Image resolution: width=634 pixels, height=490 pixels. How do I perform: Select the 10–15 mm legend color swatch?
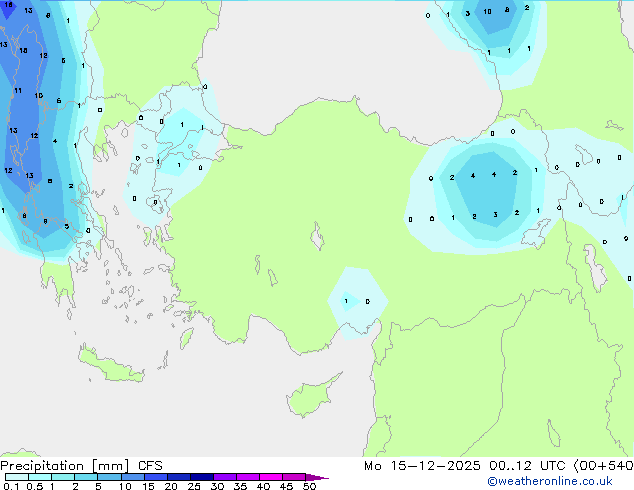click(132, 477)
